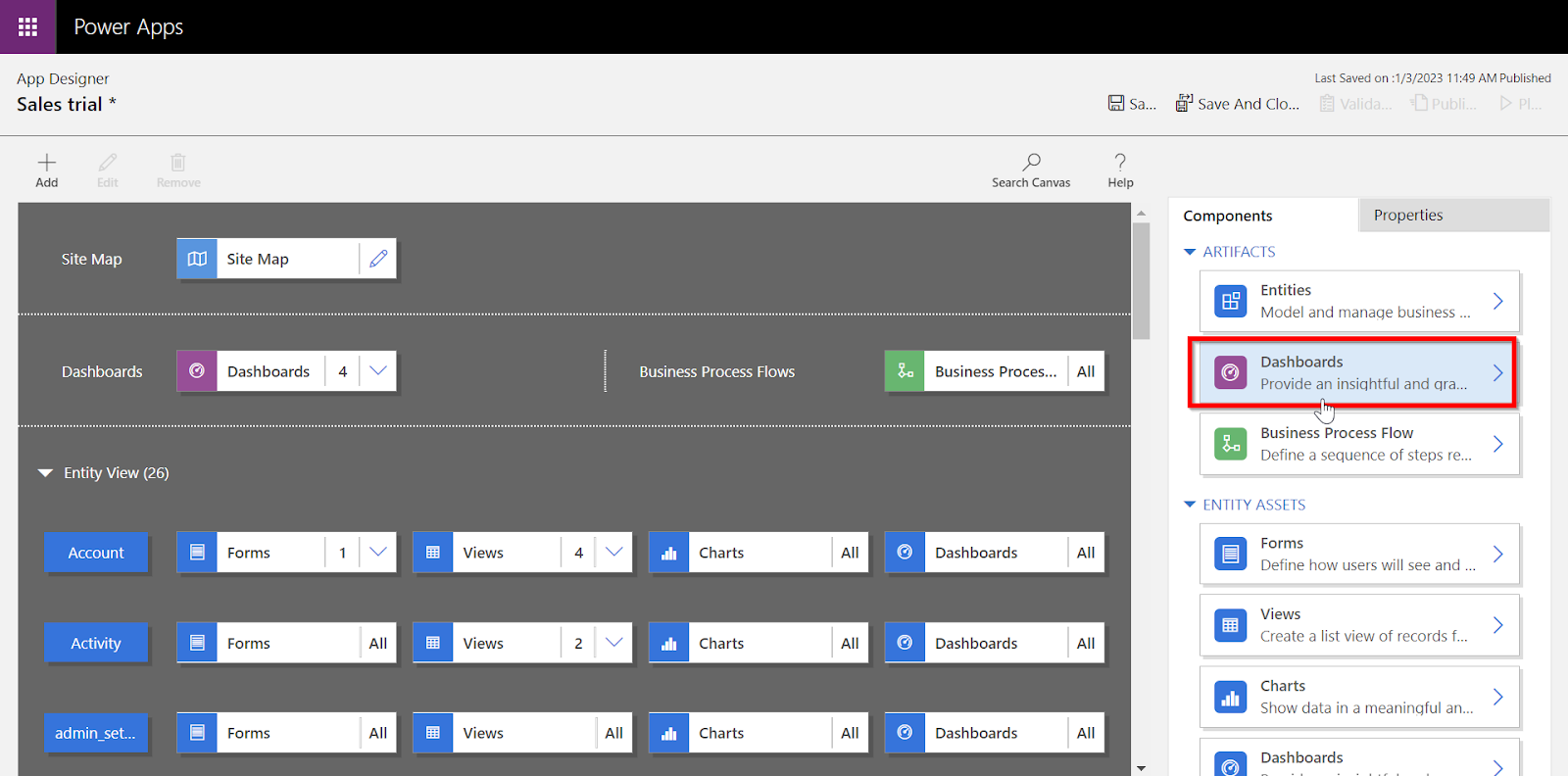Click the admin_set row Forms icon
1568x776 pixels.
pos(197,733)
